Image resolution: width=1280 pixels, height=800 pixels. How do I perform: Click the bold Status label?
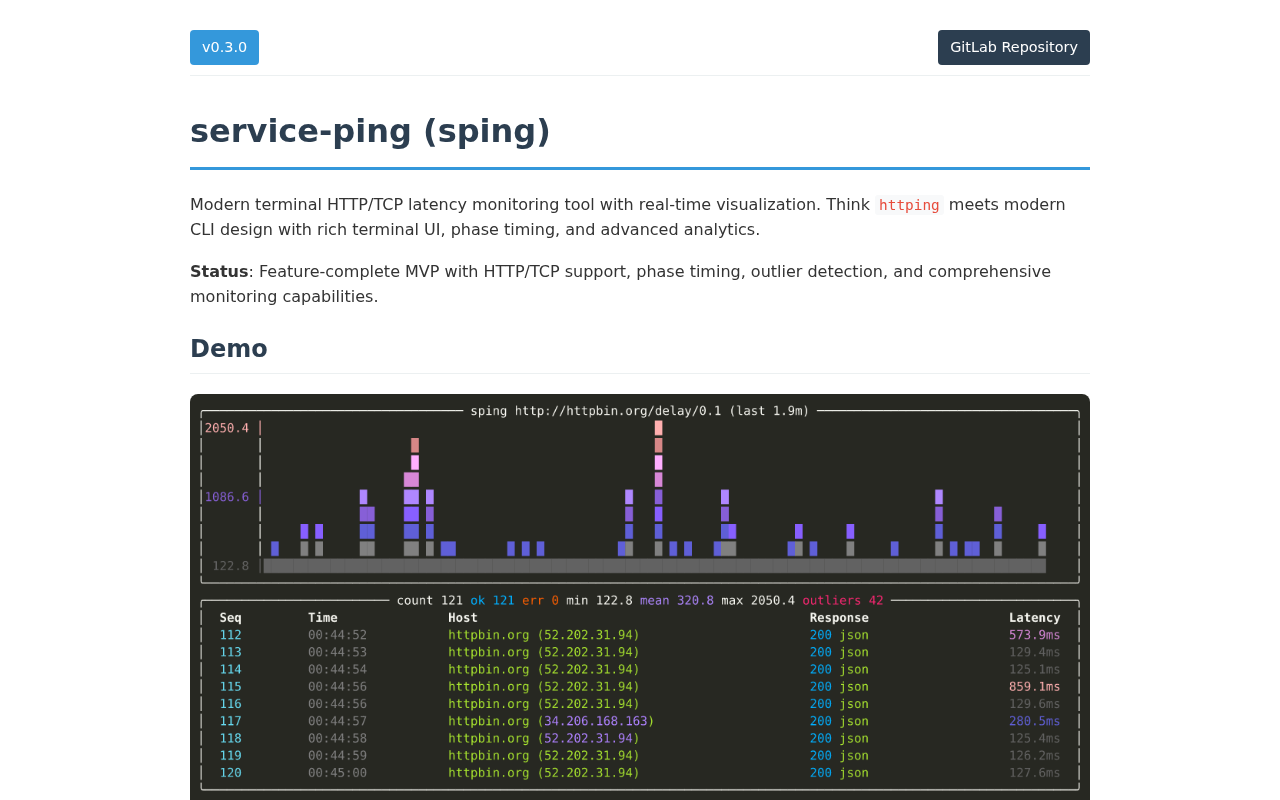[218, 271]
